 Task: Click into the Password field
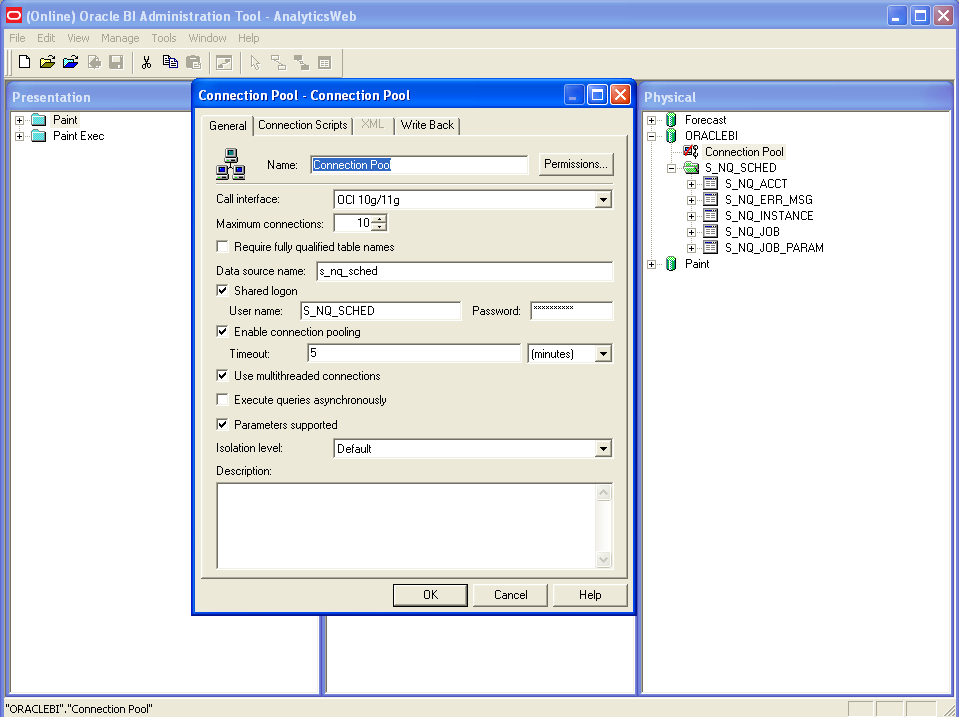571,311
